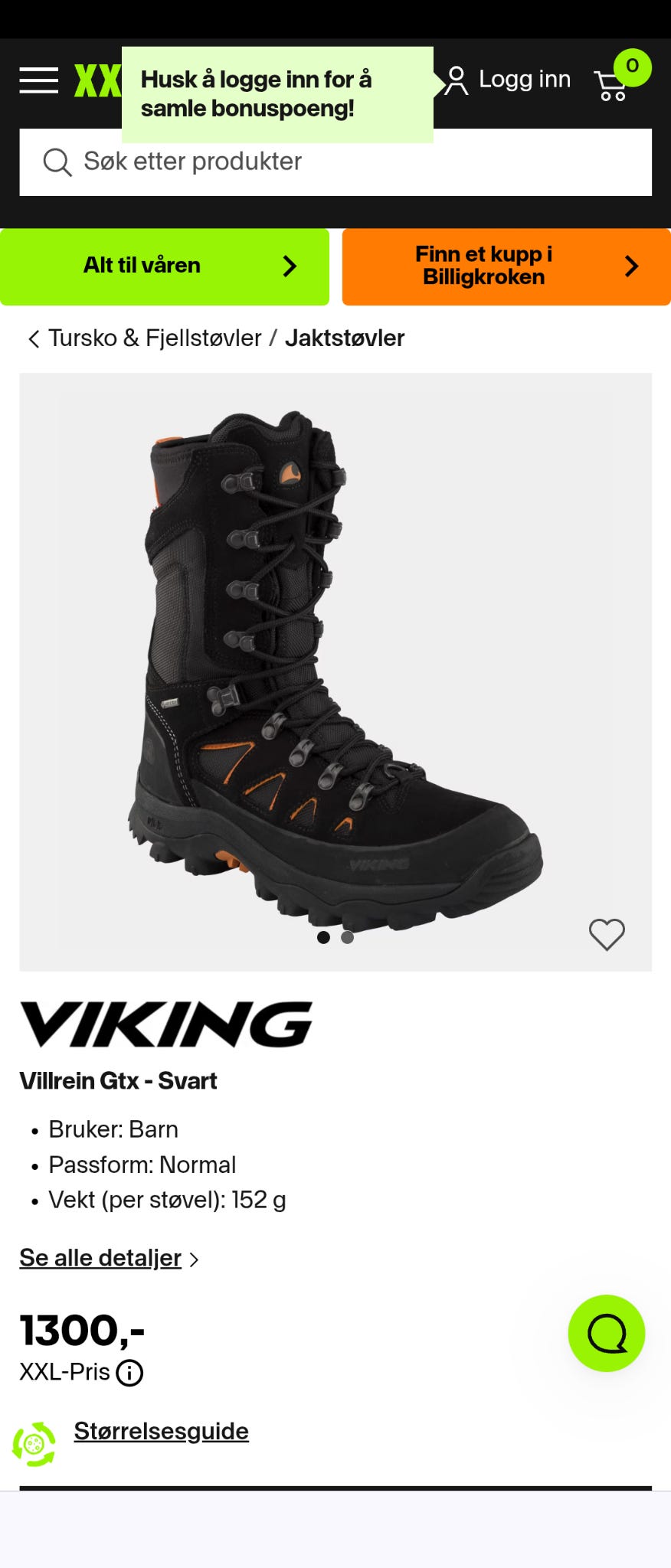671x1568 pixels.
Task: Click arrow on Billigkroken banner
Action: [x=632, y=266]
